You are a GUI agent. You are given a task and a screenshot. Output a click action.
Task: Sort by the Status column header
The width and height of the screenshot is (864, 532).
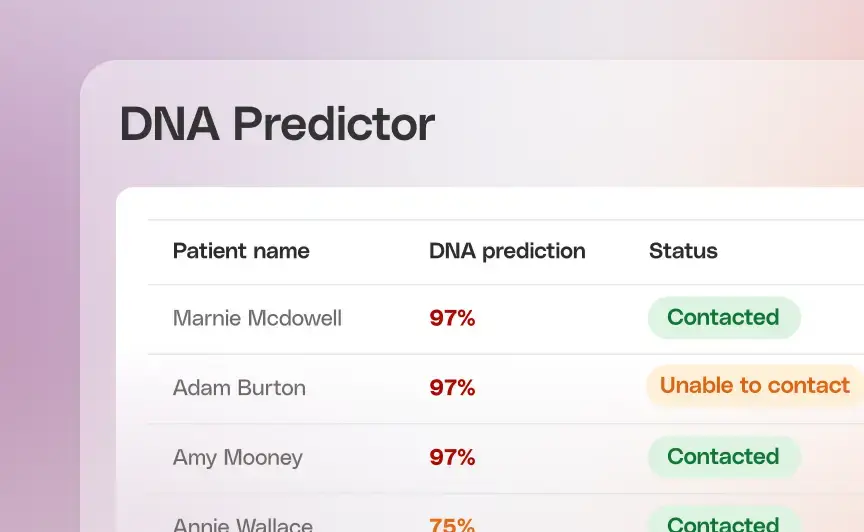(683, 251)
